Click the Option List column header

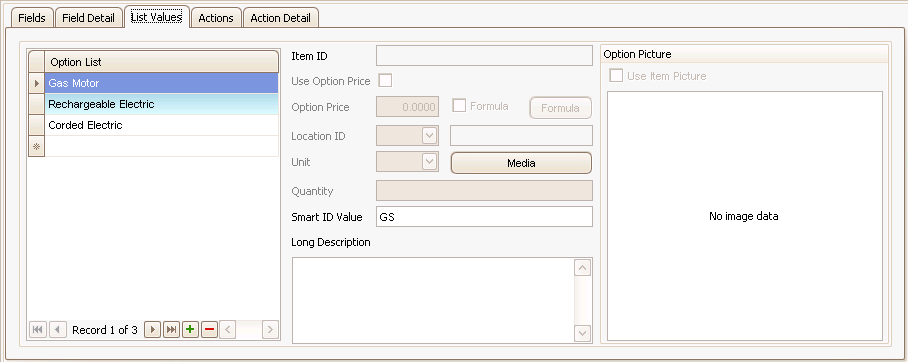(x=162, y=62)
